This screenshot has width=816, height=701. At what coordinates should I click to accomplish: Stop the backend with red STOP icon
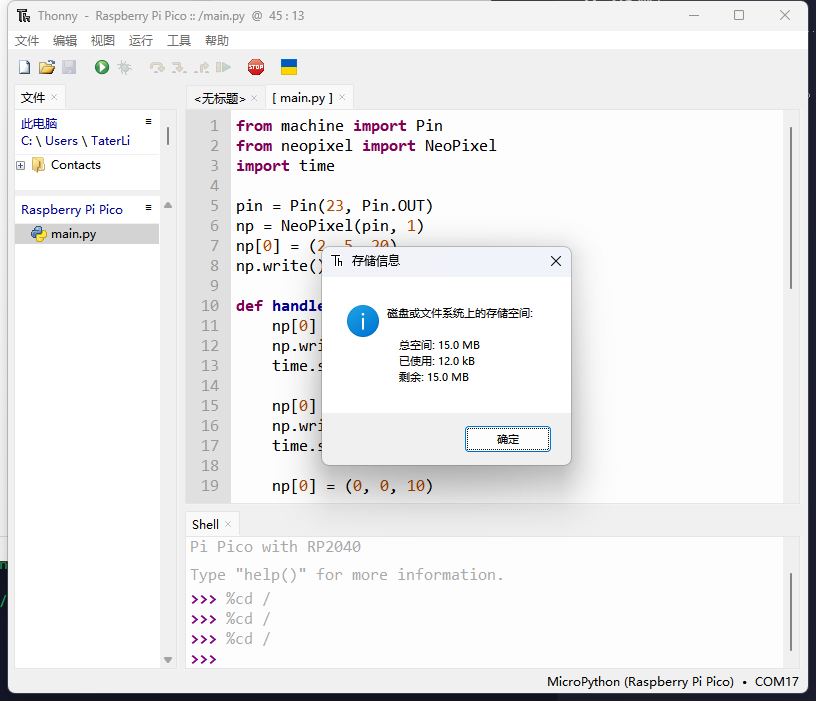click(256, 67)
